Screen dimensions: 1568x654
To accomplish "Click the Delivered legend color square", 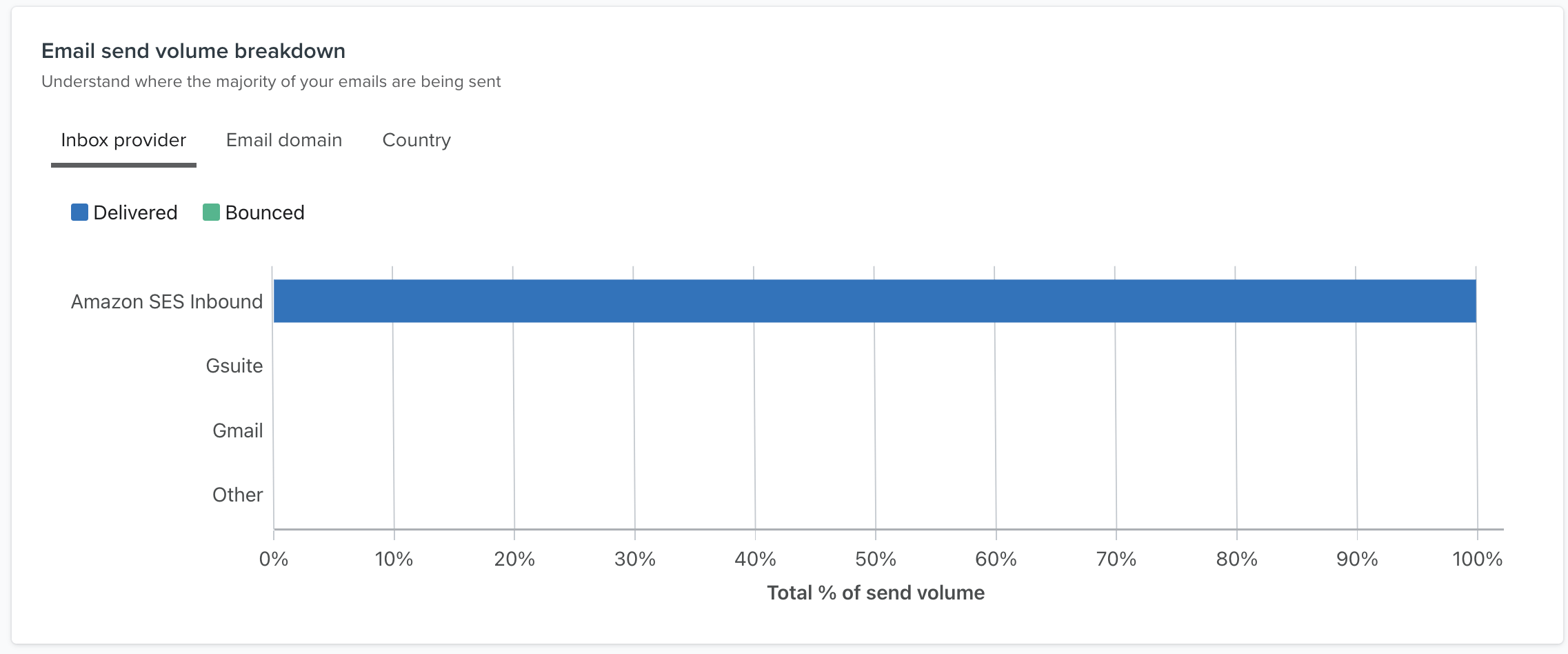I will (x=79, y=212).
